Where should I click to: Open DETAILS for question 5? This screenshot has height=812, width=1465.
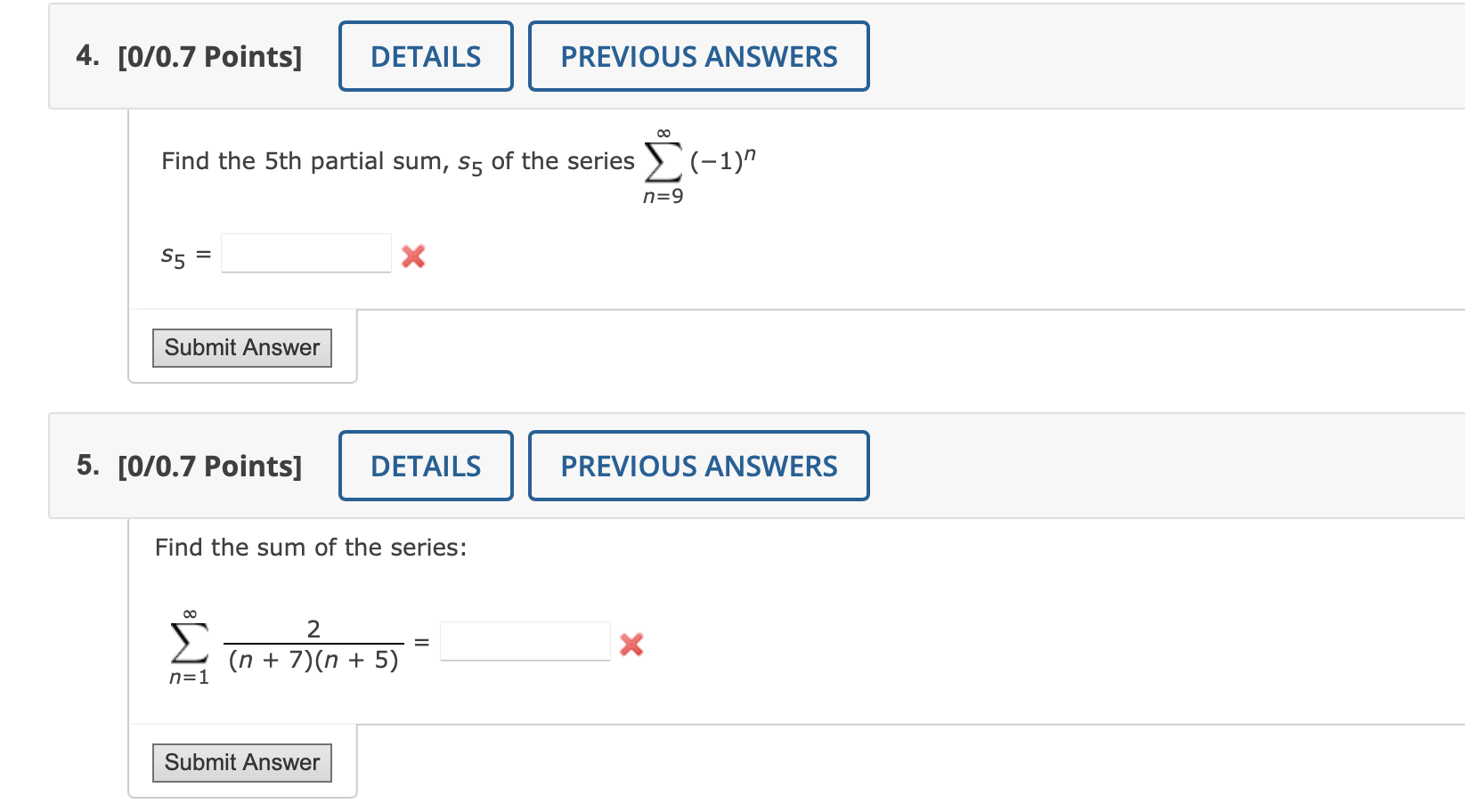(x=425, y=465)
